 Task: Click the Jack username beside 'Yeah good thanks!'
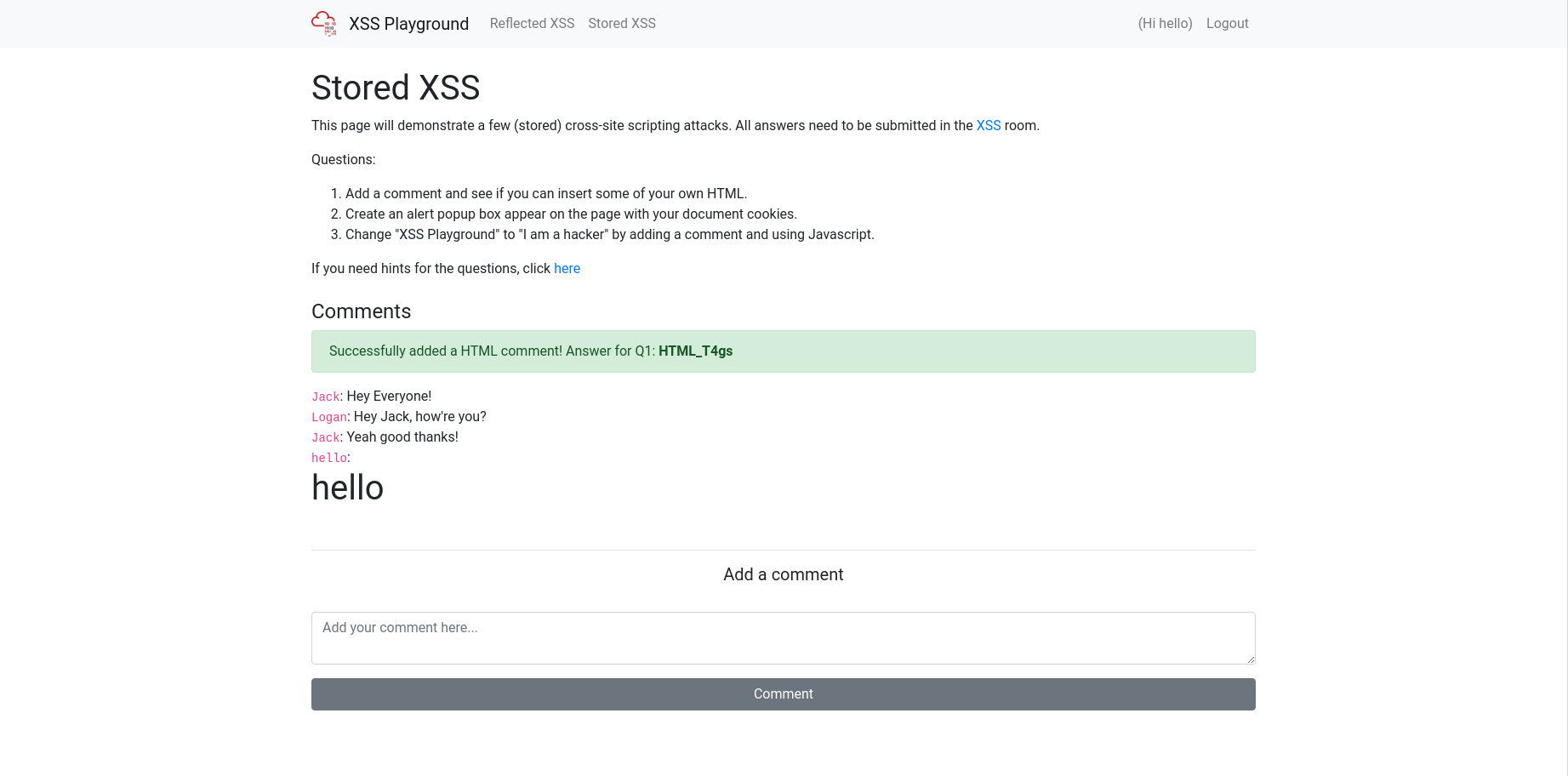pos(326,437)
